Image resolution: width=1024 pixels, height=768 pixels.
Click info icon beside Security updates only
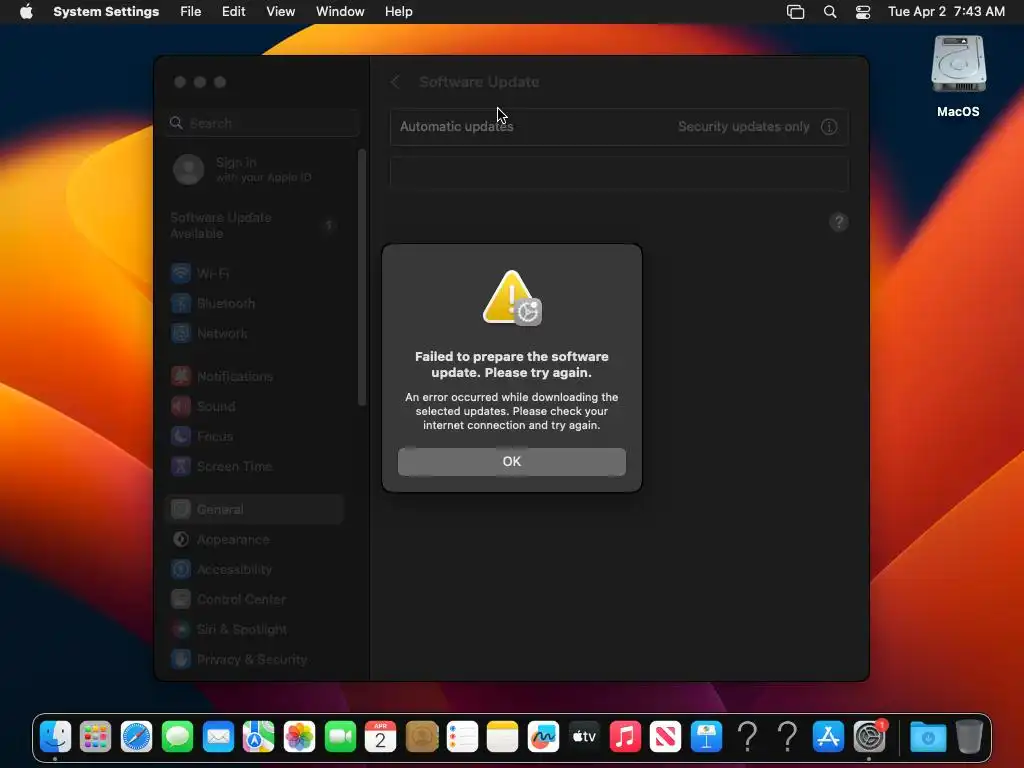(x=829, y=127)
